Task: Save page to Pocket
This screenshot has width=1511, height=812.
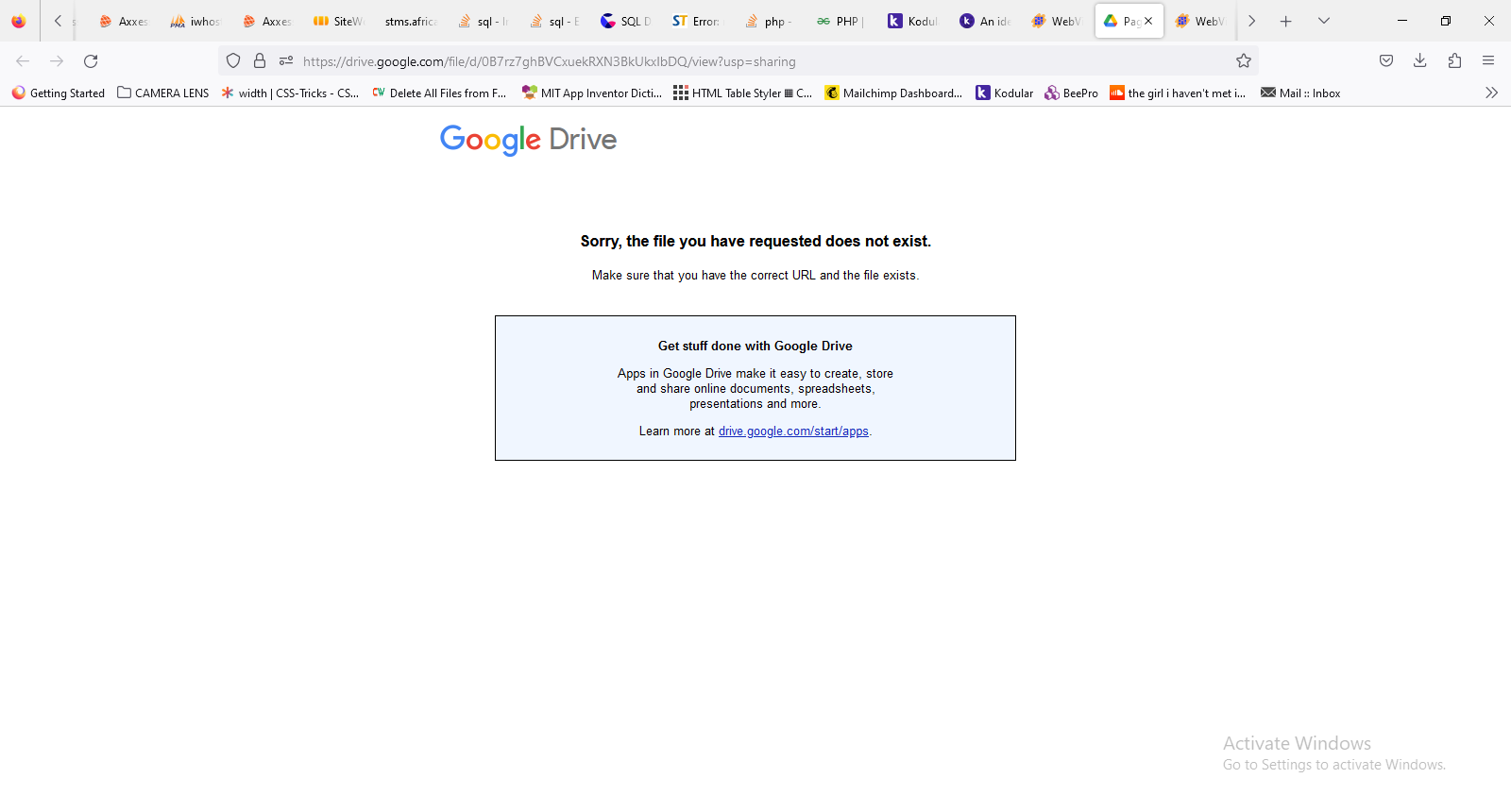Action: [x=1386, y=61]
